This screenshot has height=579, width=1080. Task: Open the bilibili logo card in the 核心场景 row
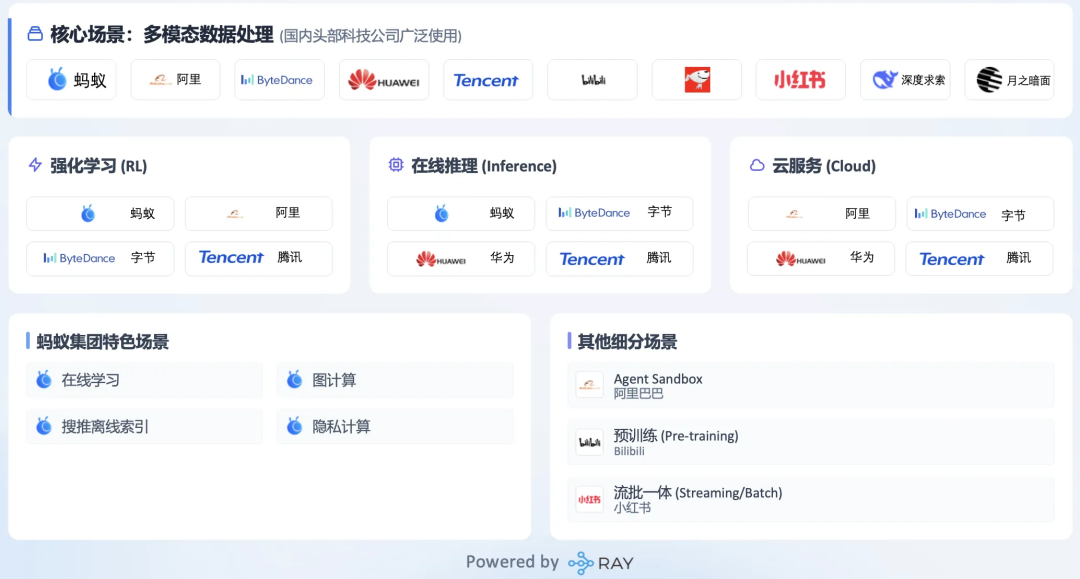point(592,80)
